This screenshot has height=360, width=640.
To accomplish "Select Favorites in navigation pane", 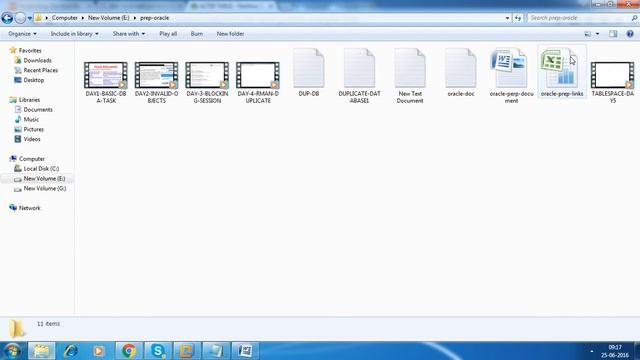I will click(30, 51).
